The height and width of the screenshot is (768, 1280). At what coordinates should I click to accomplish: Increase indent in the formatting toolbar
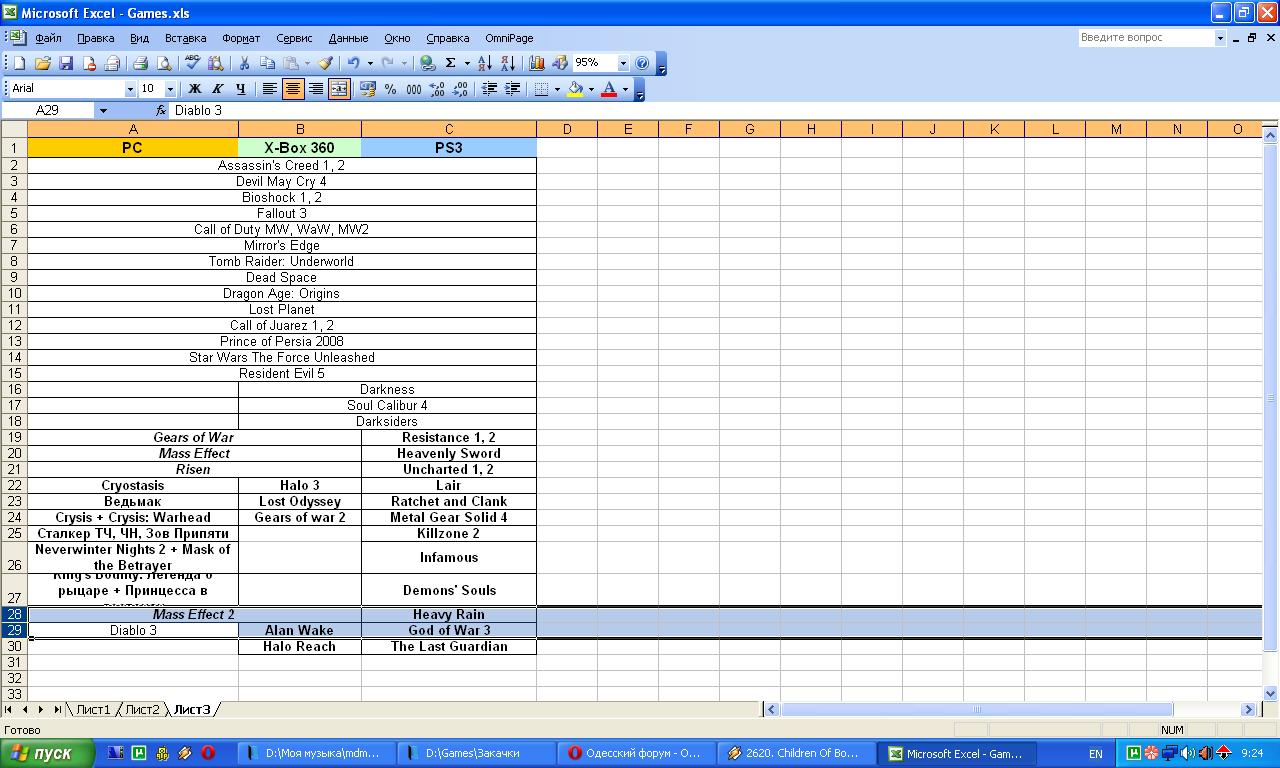click(512, 89)
